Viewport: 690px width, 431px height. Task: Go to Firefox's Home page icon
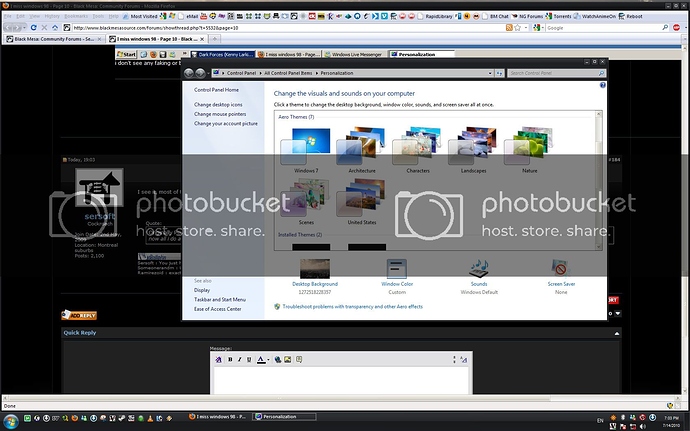55,27
